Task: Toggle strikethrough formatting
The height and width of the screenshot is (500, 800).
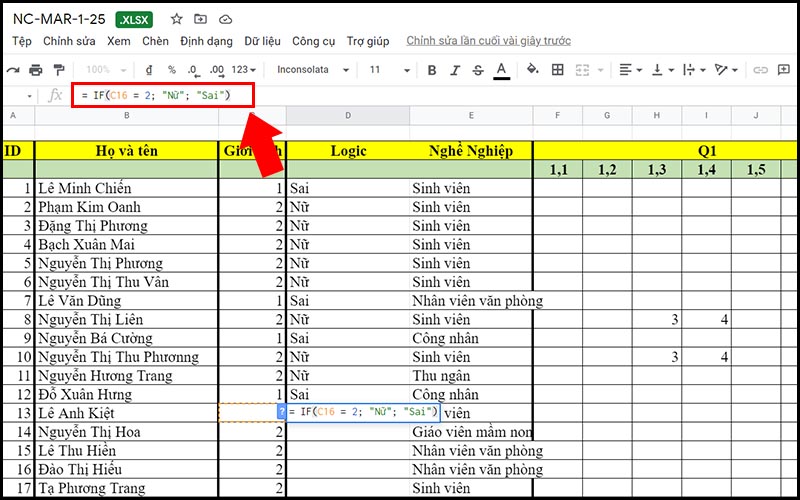Action: [x=478, y=70]
